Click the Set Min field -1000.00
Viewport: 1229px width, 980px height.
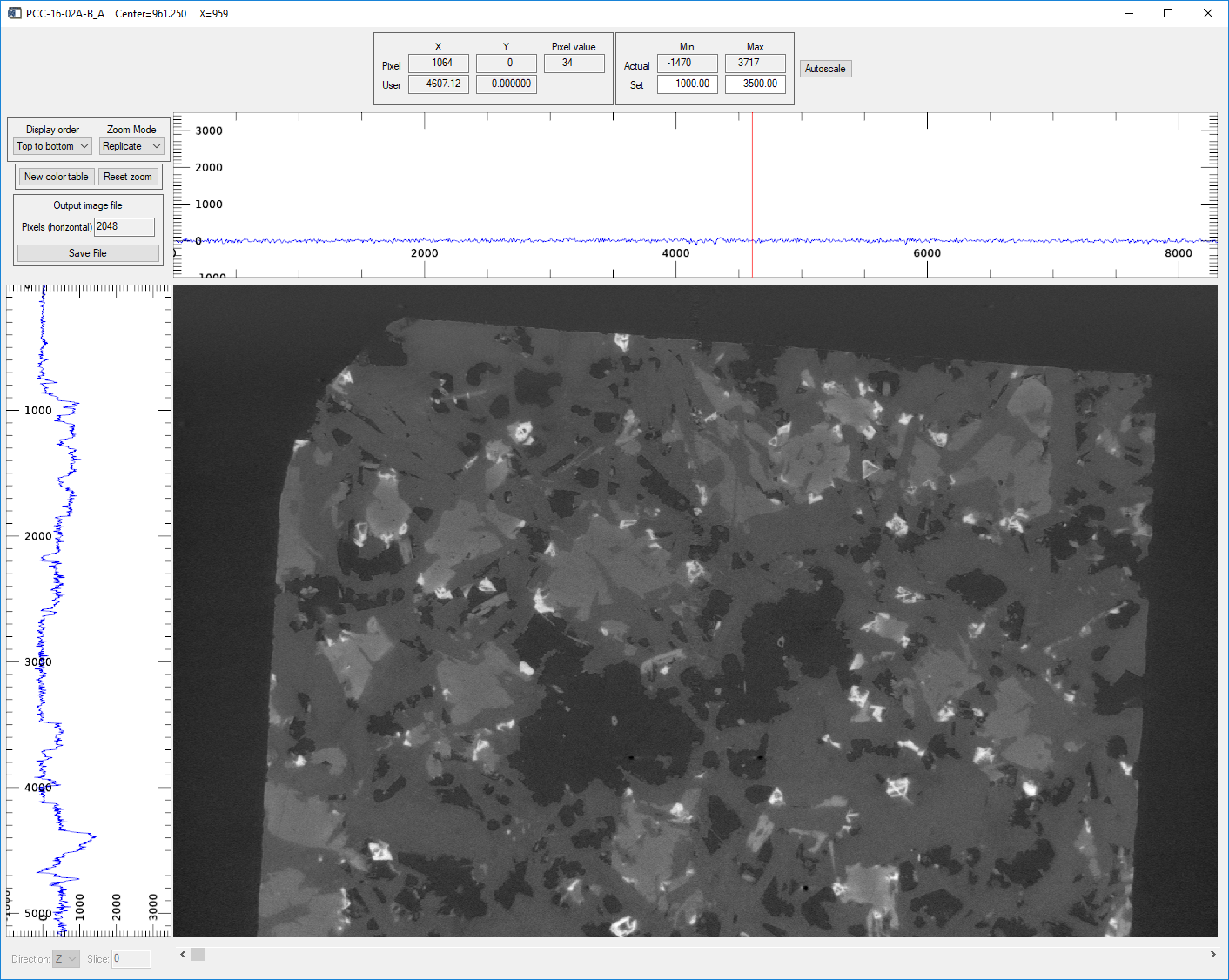point(688,84)
